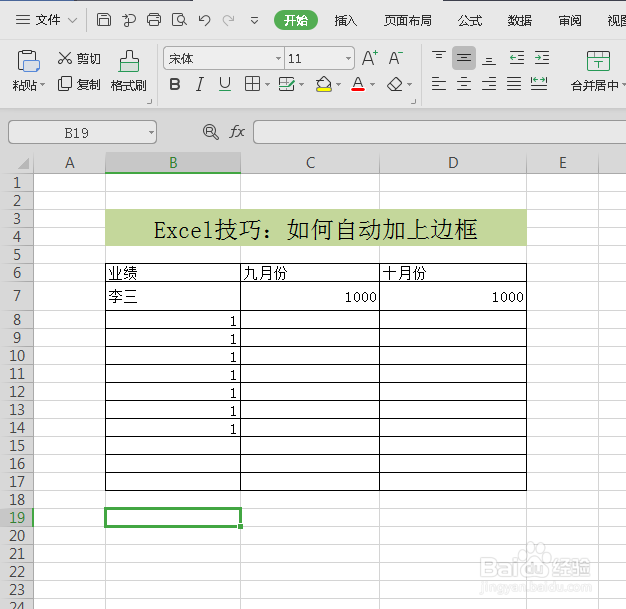Select the cell labeled 九月份
This screenshot has height=609, width=626.
click(310, 273)
